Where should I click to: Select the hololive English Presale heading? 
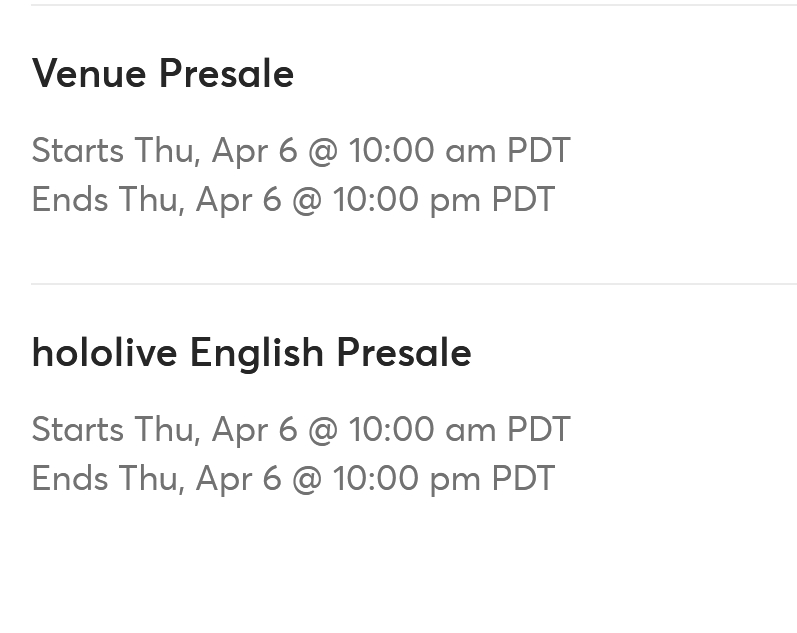(x=252, y=353)
